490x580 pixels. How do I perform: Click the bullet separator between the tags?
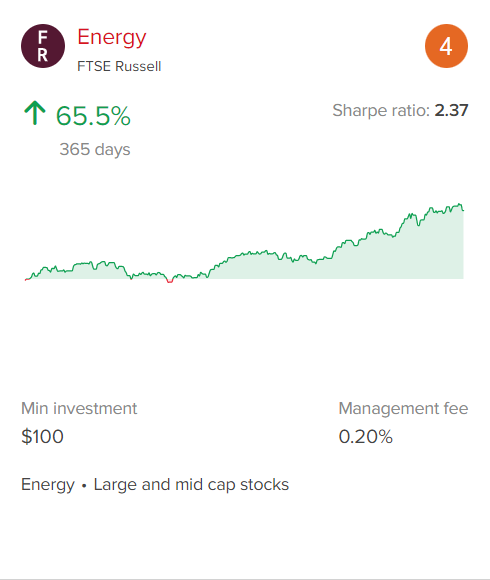pos(84,486)
